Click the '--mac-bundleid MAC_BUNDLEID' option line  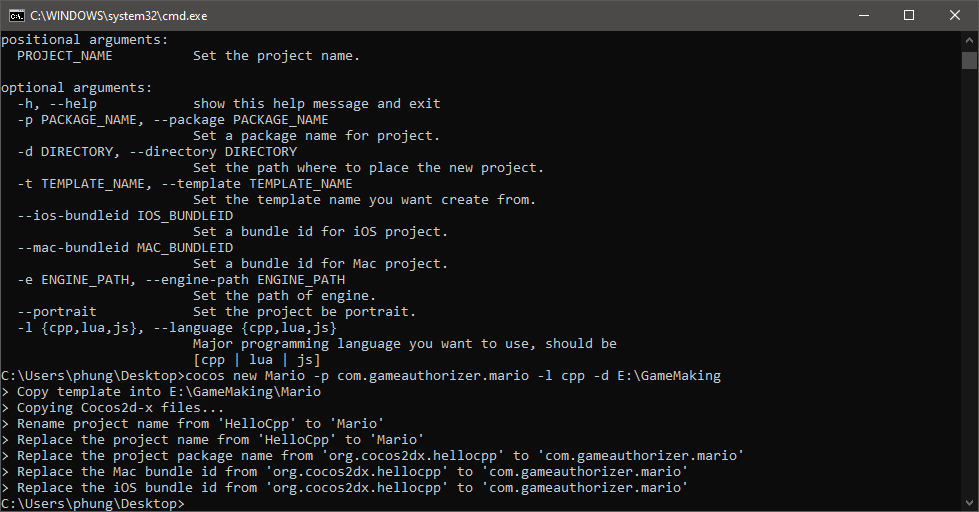(125, 248)
